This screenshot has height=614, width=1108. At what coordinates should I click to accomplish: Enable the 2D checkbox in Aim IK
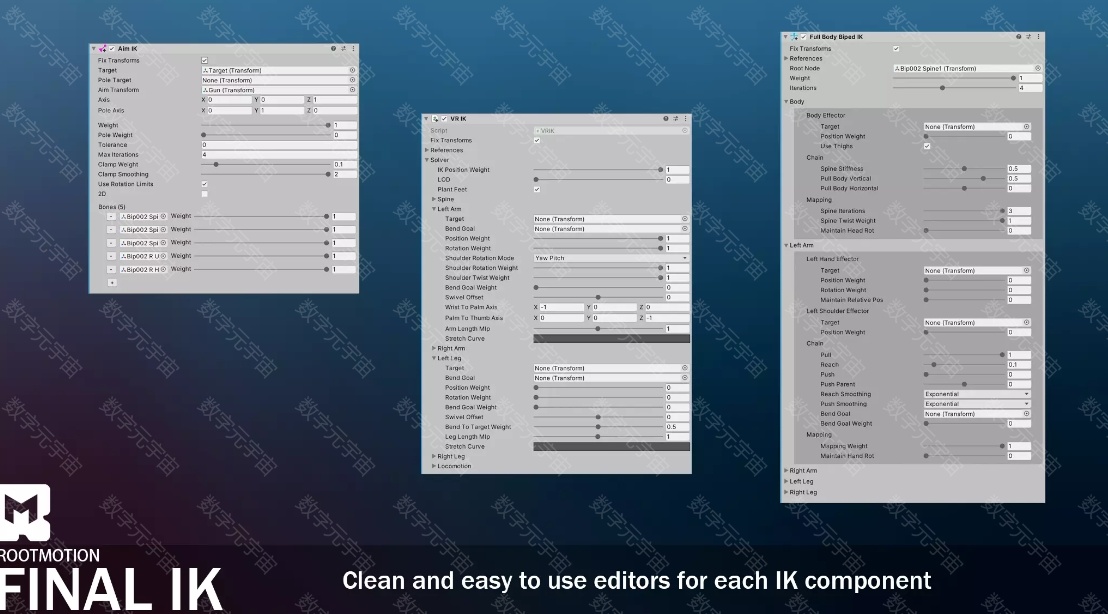(205, 194)
